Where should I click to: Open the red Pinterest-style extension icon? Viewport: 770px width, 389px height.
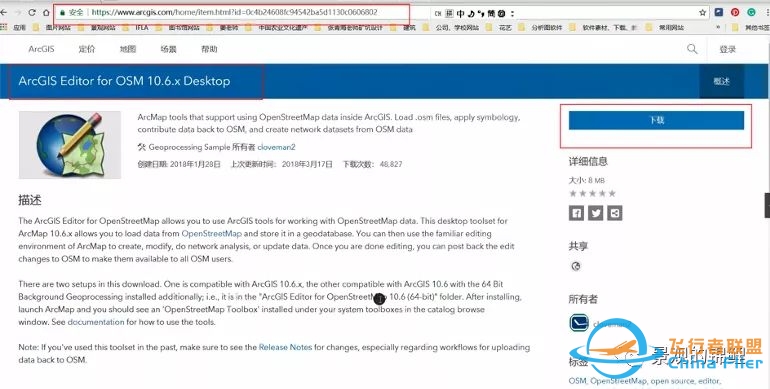click(735, 12)
